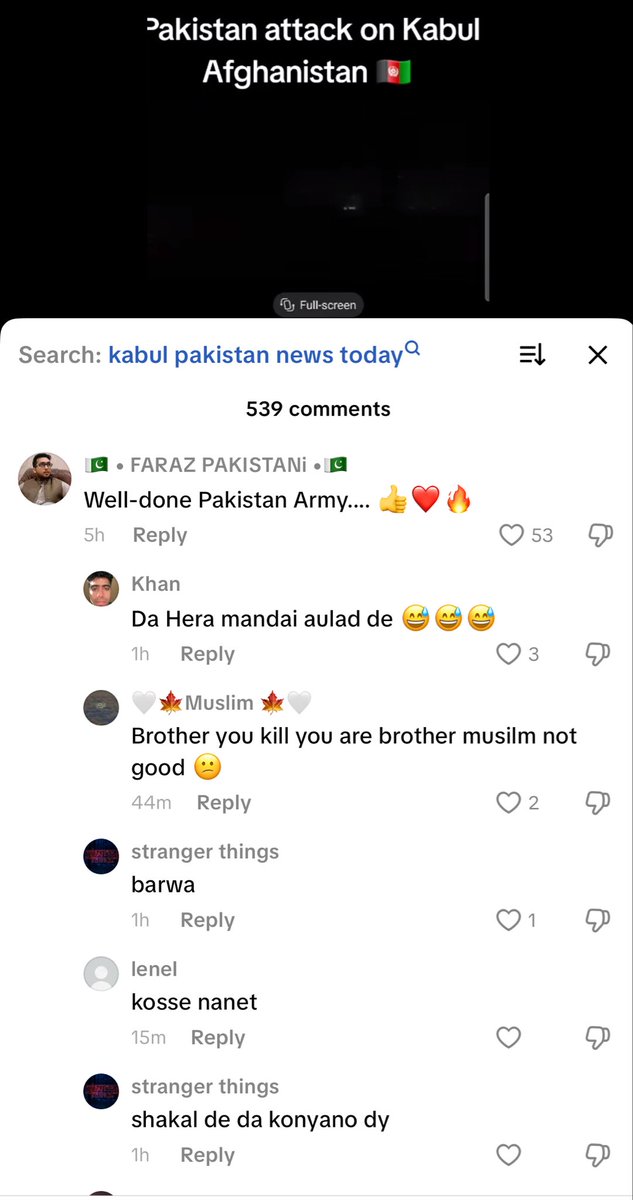
Task: Open stranger things username on 'barwa' comment
Action: pos(205,852)
